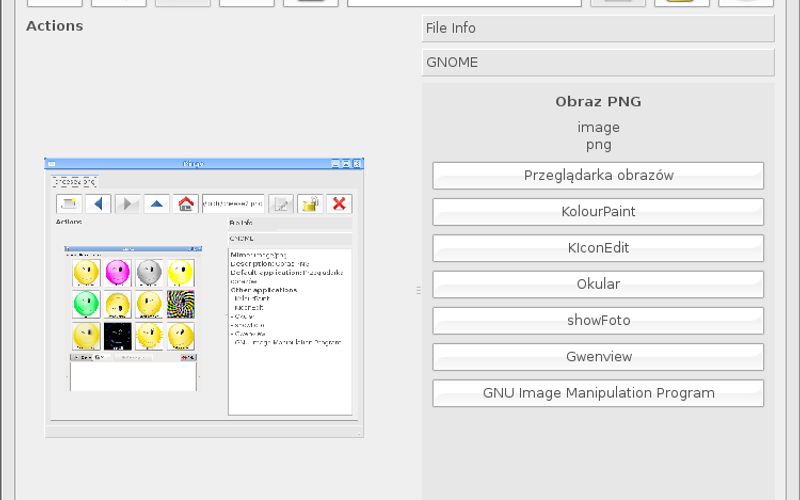Click the Back arrow toolbar button
The width and height of the screenshot is (800, 500).
pyautogui.click(x=119, y=3)
